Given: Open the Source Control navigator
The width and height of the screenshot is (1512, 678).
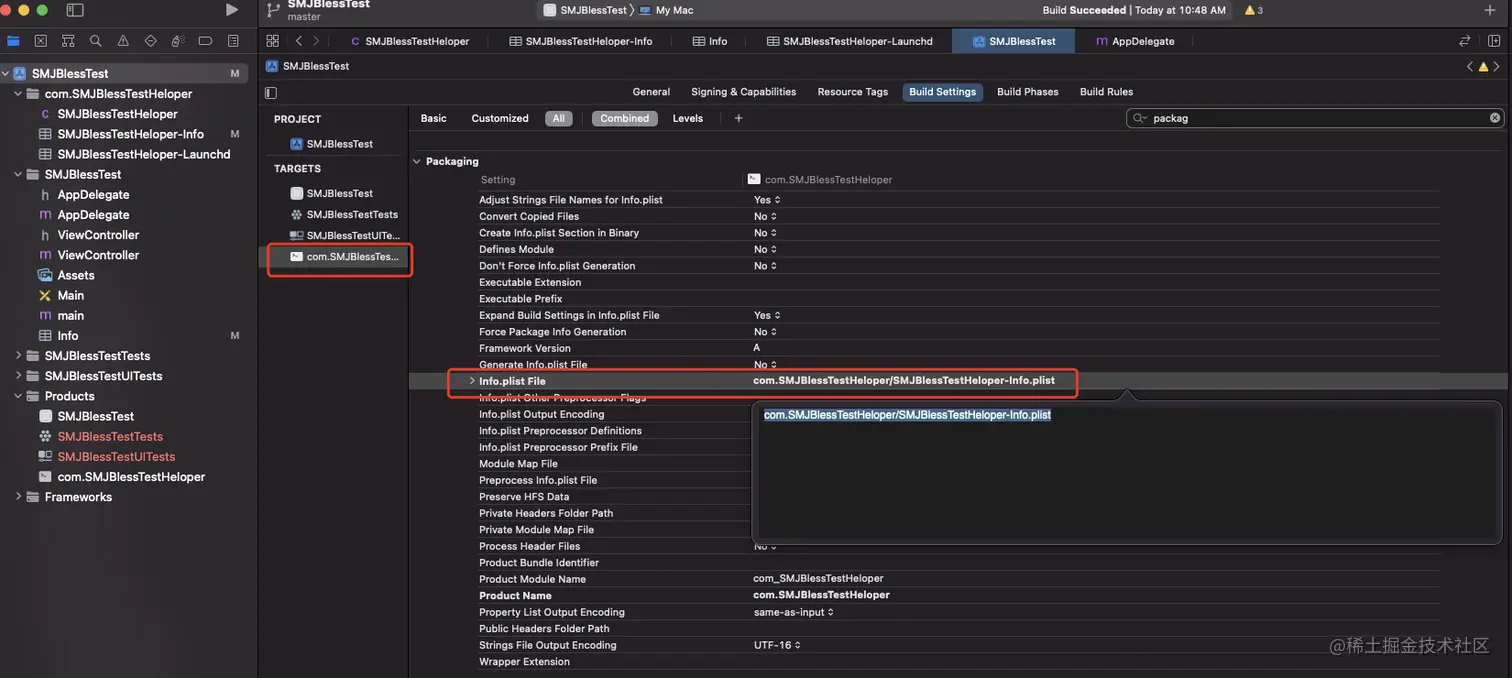Looking at the screenshot, I should 40,41.
